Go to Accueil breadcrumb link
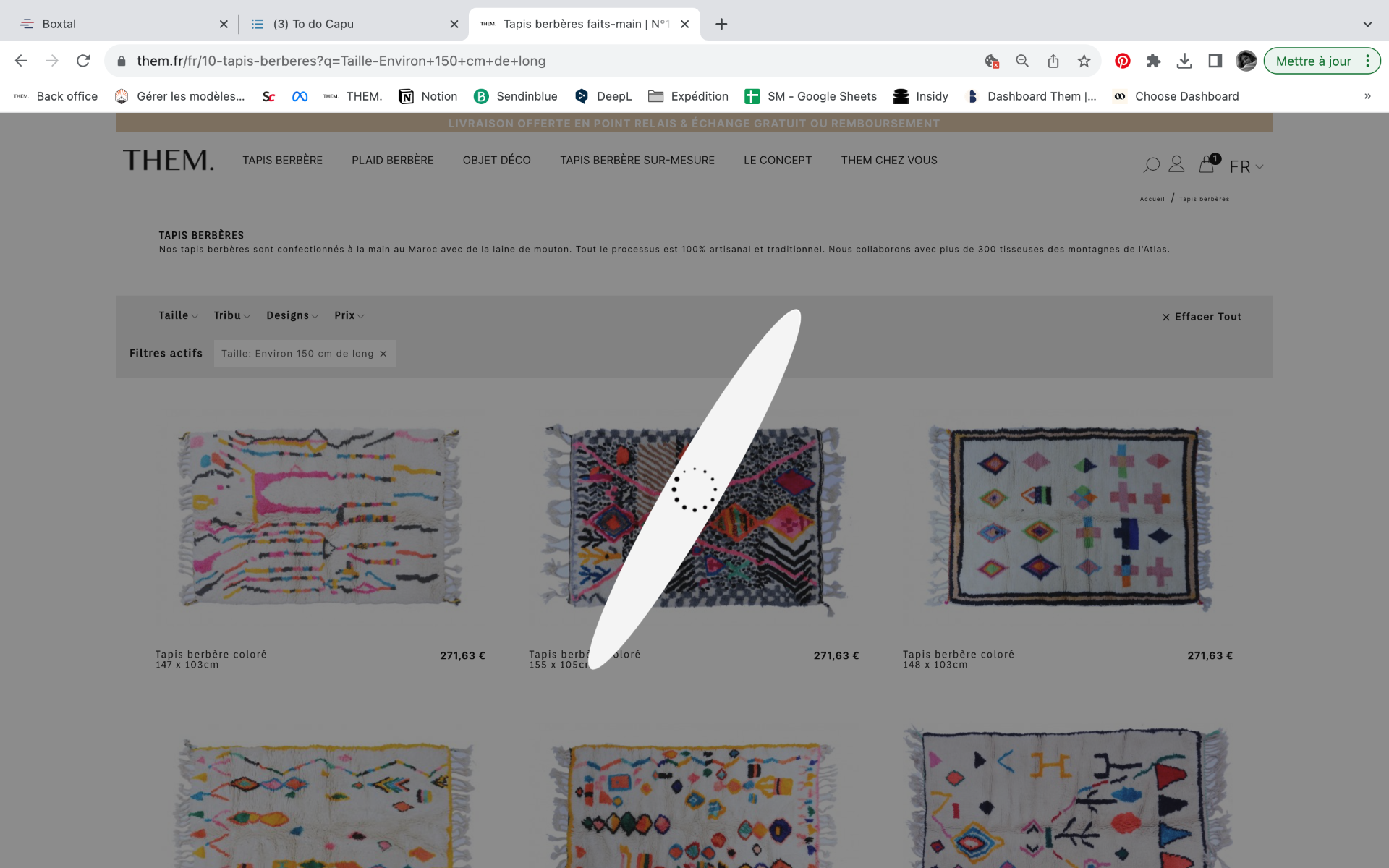1389x868 pixels. pyautogui.click(x=1152, y=199)
